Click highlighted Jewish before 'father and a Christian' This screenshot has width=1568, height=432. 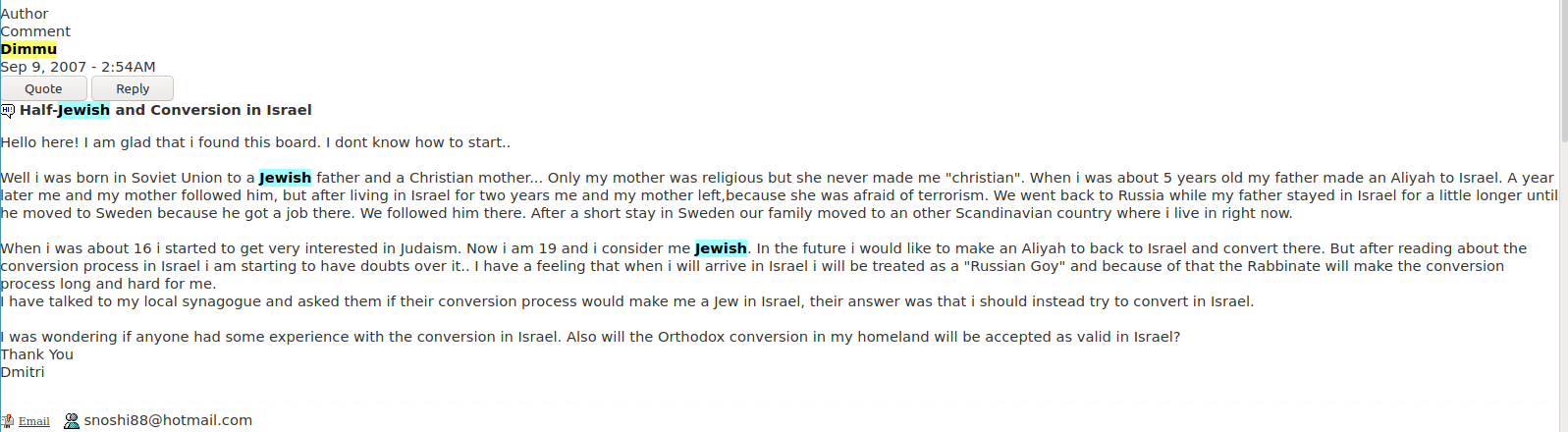tap(285, 178)
